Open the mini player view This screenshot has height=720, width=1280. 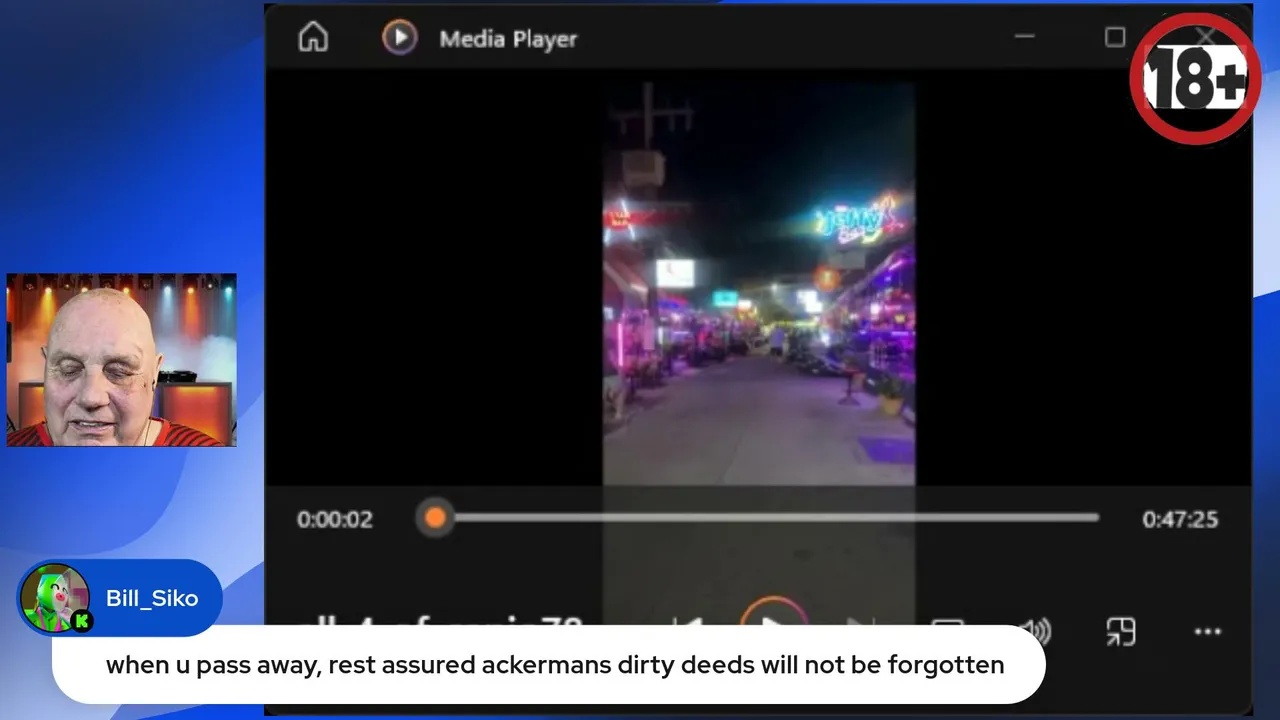click(1120, 631)
